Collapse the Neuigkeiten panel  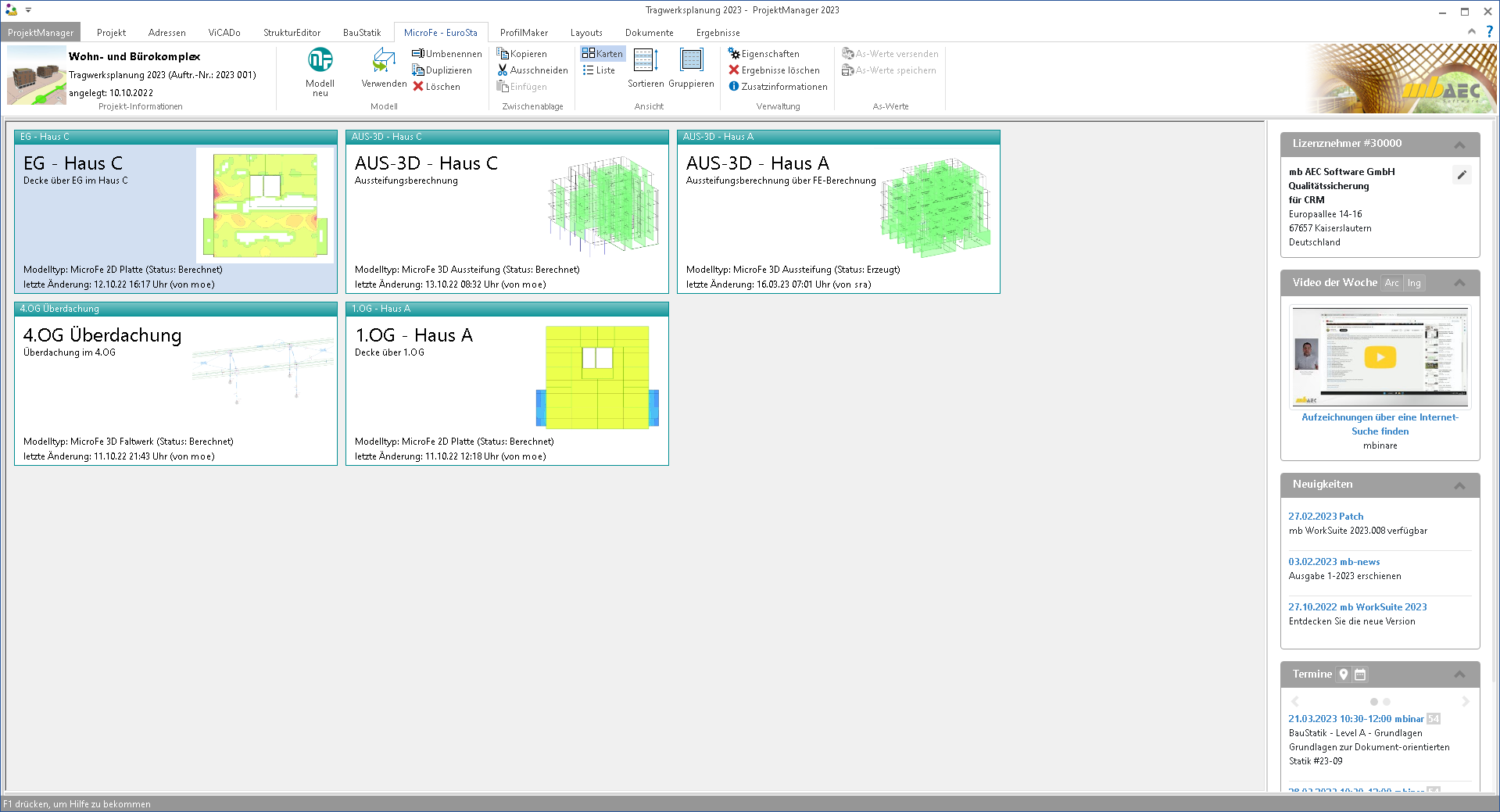[x=1459, y=485]
